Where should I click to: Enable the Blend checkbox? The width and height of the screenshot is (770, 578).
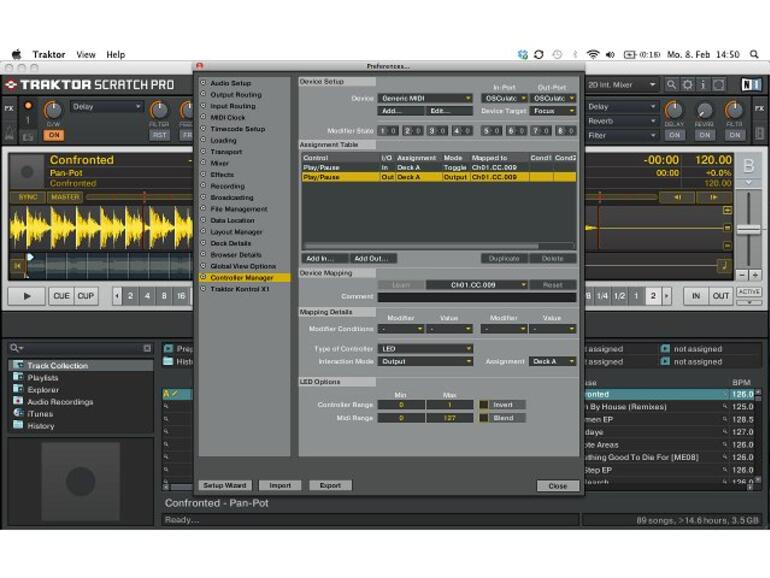[x=485, y=418]
